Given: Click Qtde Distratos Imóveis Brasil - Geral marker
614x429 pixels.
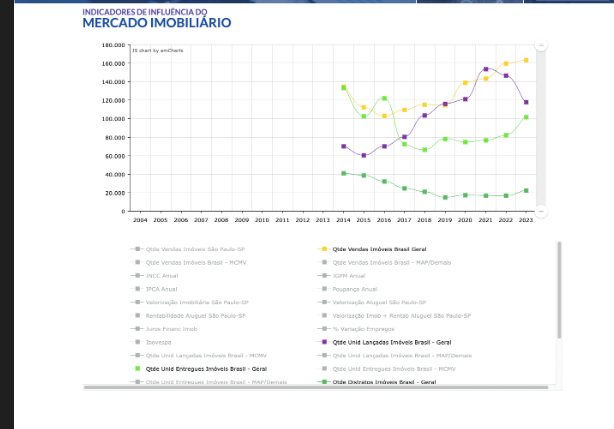Looking at the screenshot, I should [x=324, y=382].
